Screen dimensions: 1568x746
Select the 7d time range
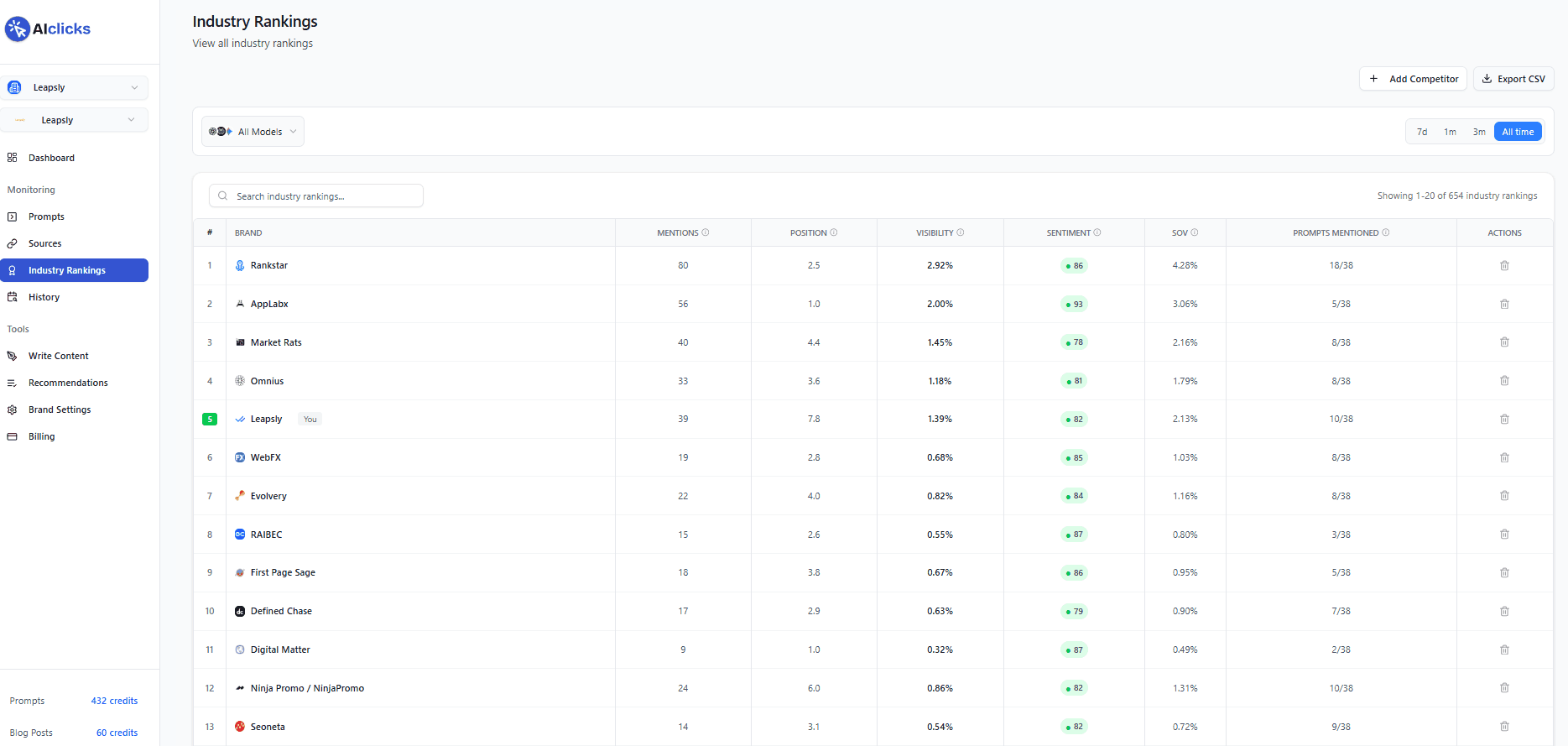click(1422, 132)
